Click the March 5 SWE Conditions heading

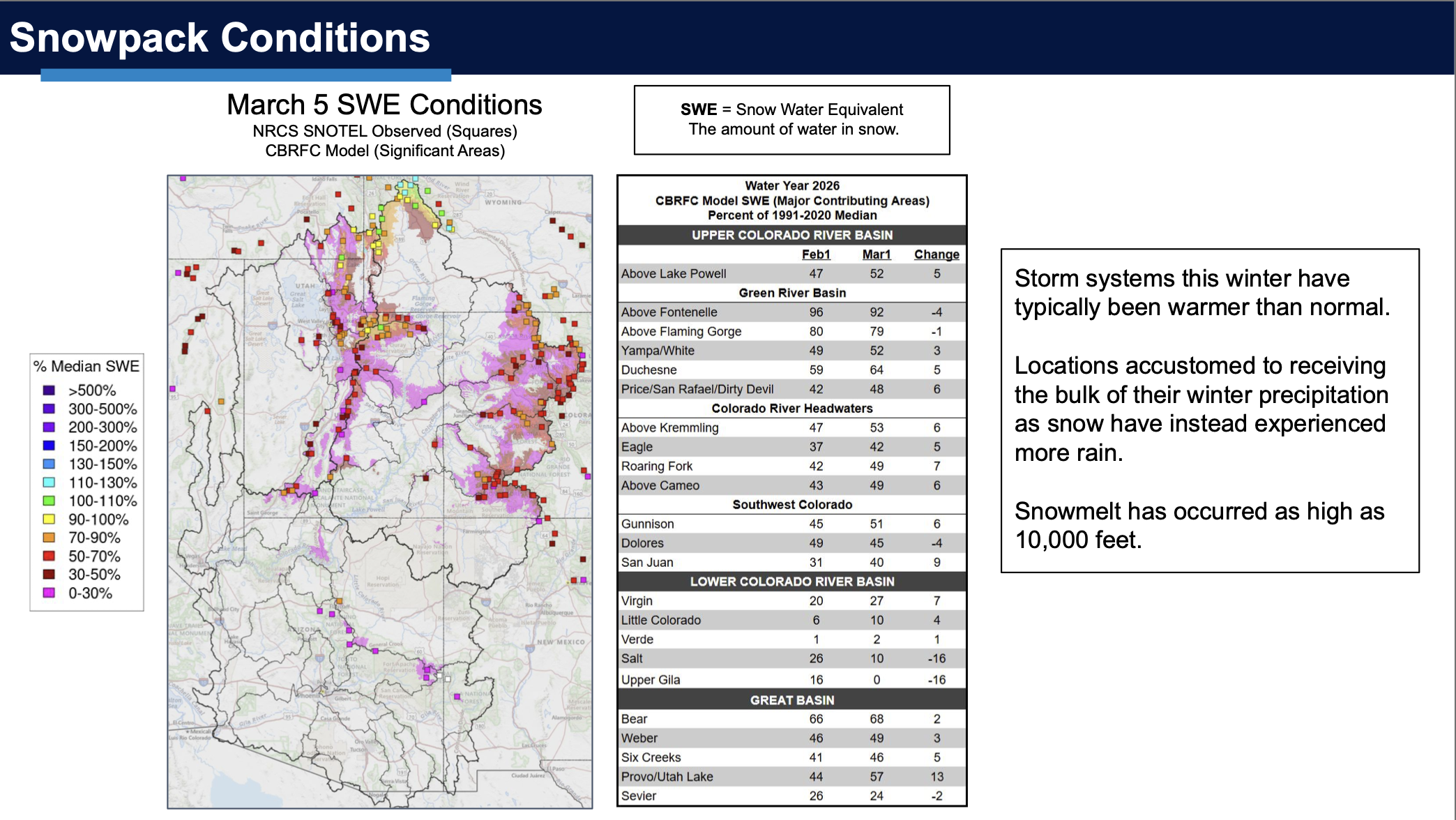tap(384, 105)
